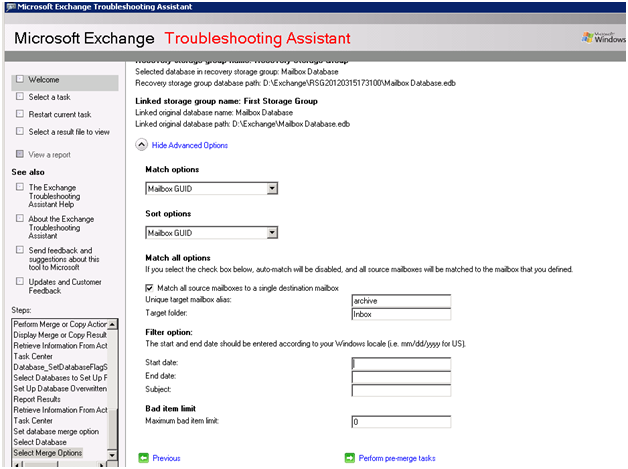Image resolution: width=628 pixels, height=469 pixels.
Task: Click Perform pre-merge tasks link
Action: click(397, 458)
